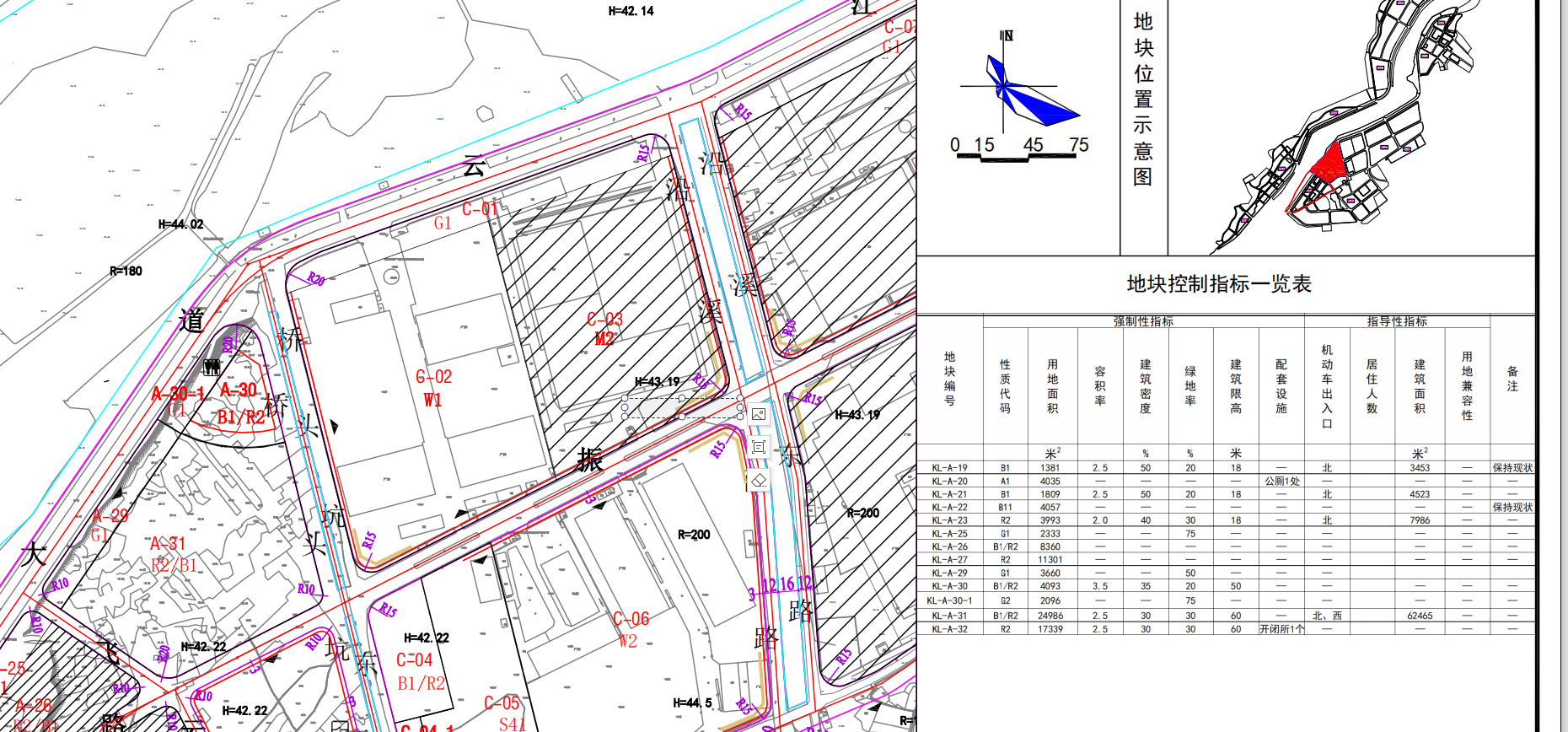Click the KL-A-29 row label
The image size is (1568, 732).
click(x=949, y=573)
